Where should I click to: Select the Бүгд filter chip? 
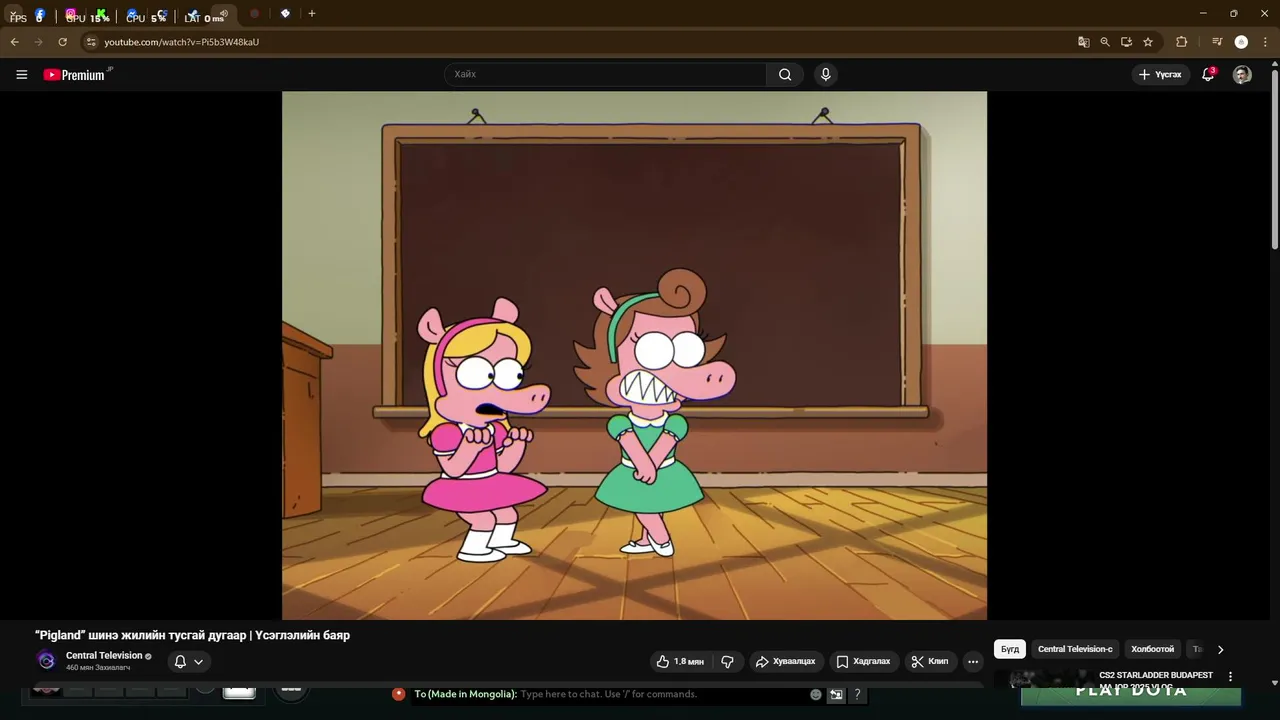coord(1010,649)
